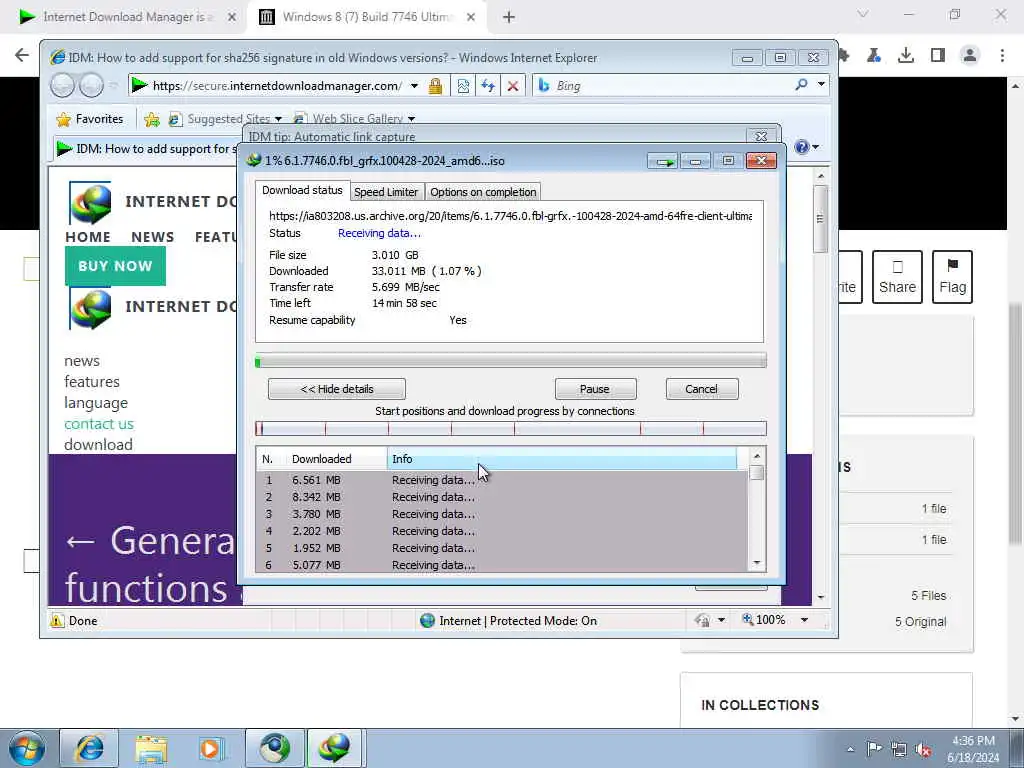Click the Action Center flag in tray
Screen dimensions: 1024x768
pos(874,749)
